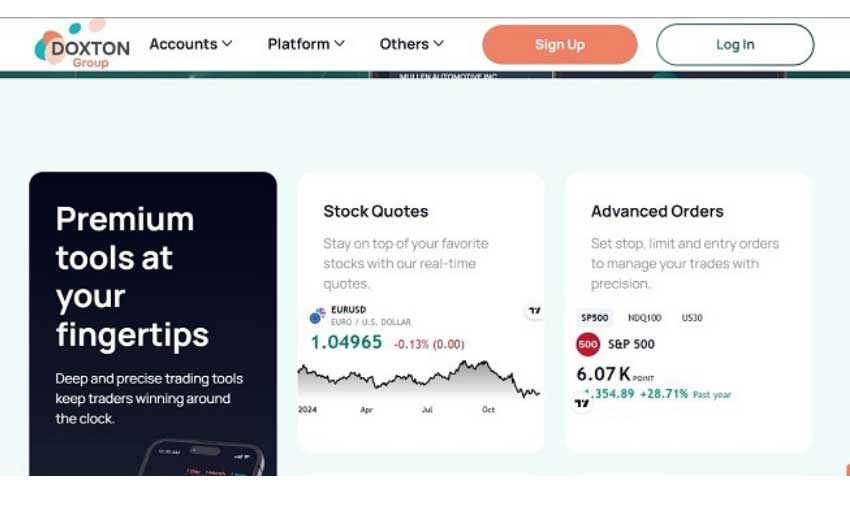Expand the Accounts dropdown menu
The width and height of the screenshot is (850, 531).
tap(190, 44)
